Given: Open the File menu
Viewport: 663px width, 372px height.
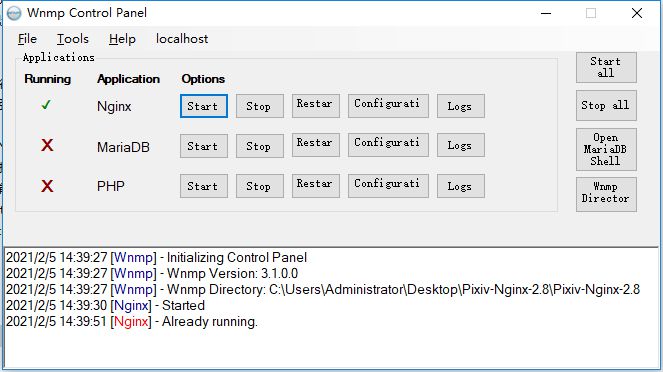Looking at the screenshot, I should [x=27, y=39].
